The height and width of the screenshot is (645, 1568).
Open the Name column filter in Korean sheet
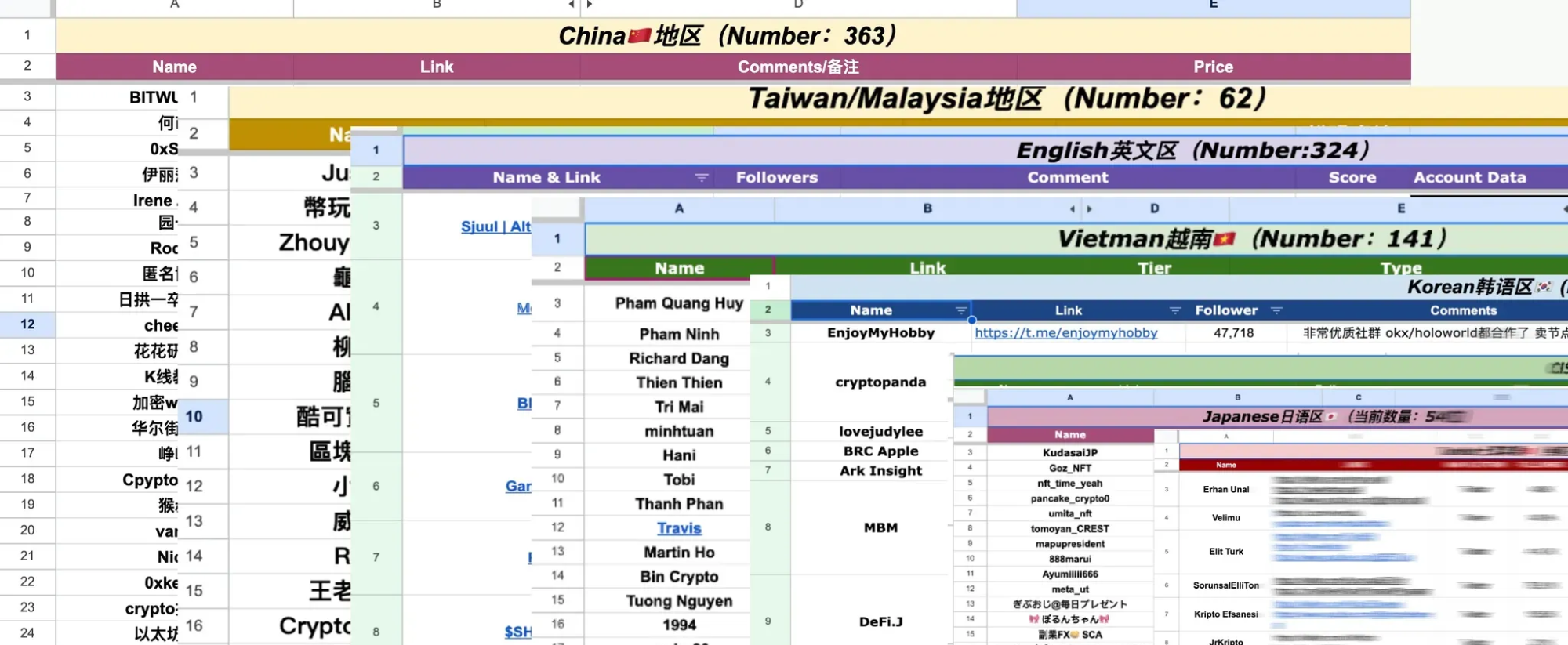pyautogui.click(x=960, y=311)
